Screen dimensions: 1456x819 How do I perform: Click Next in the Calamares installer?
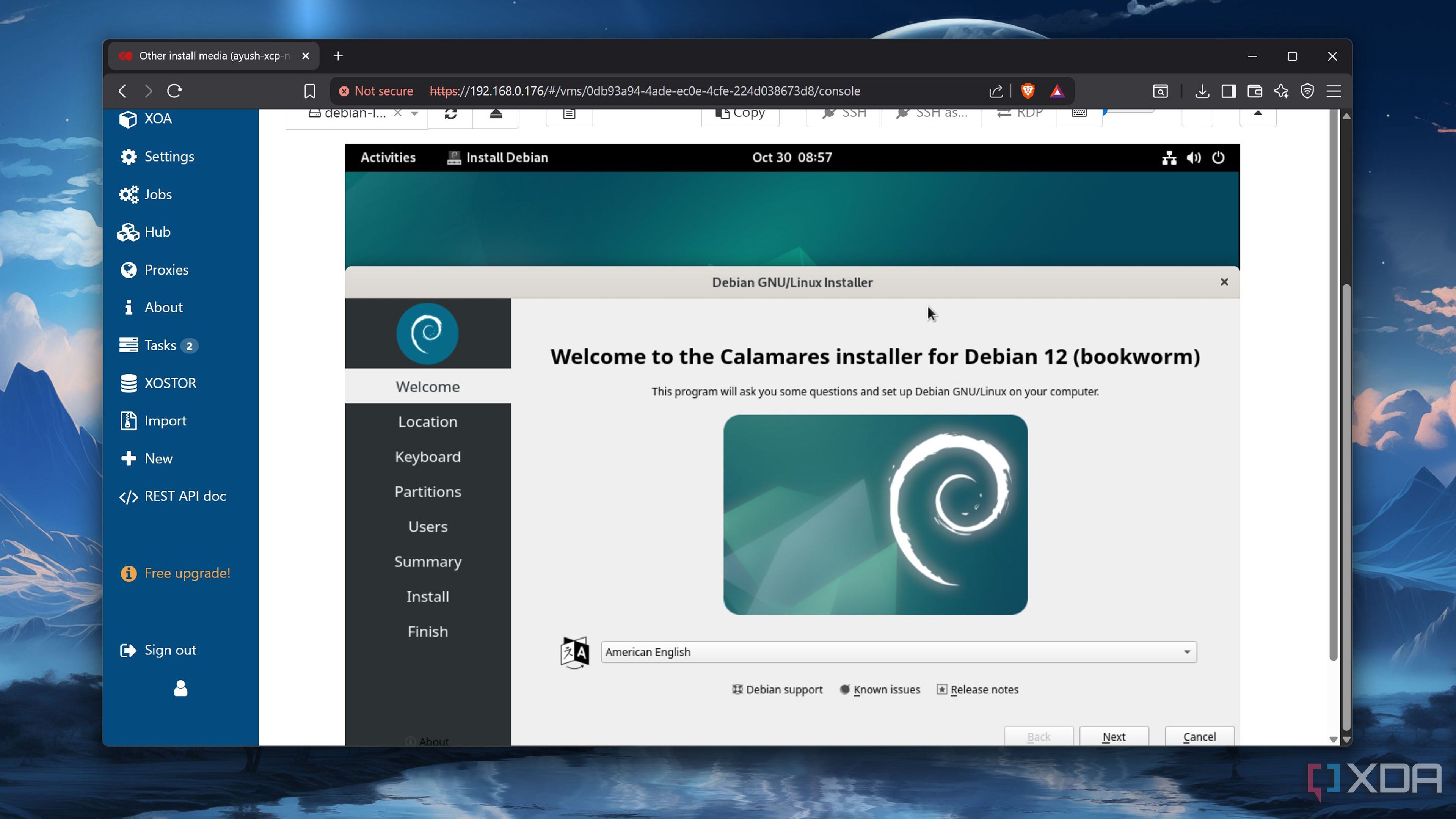(1114, 736)
